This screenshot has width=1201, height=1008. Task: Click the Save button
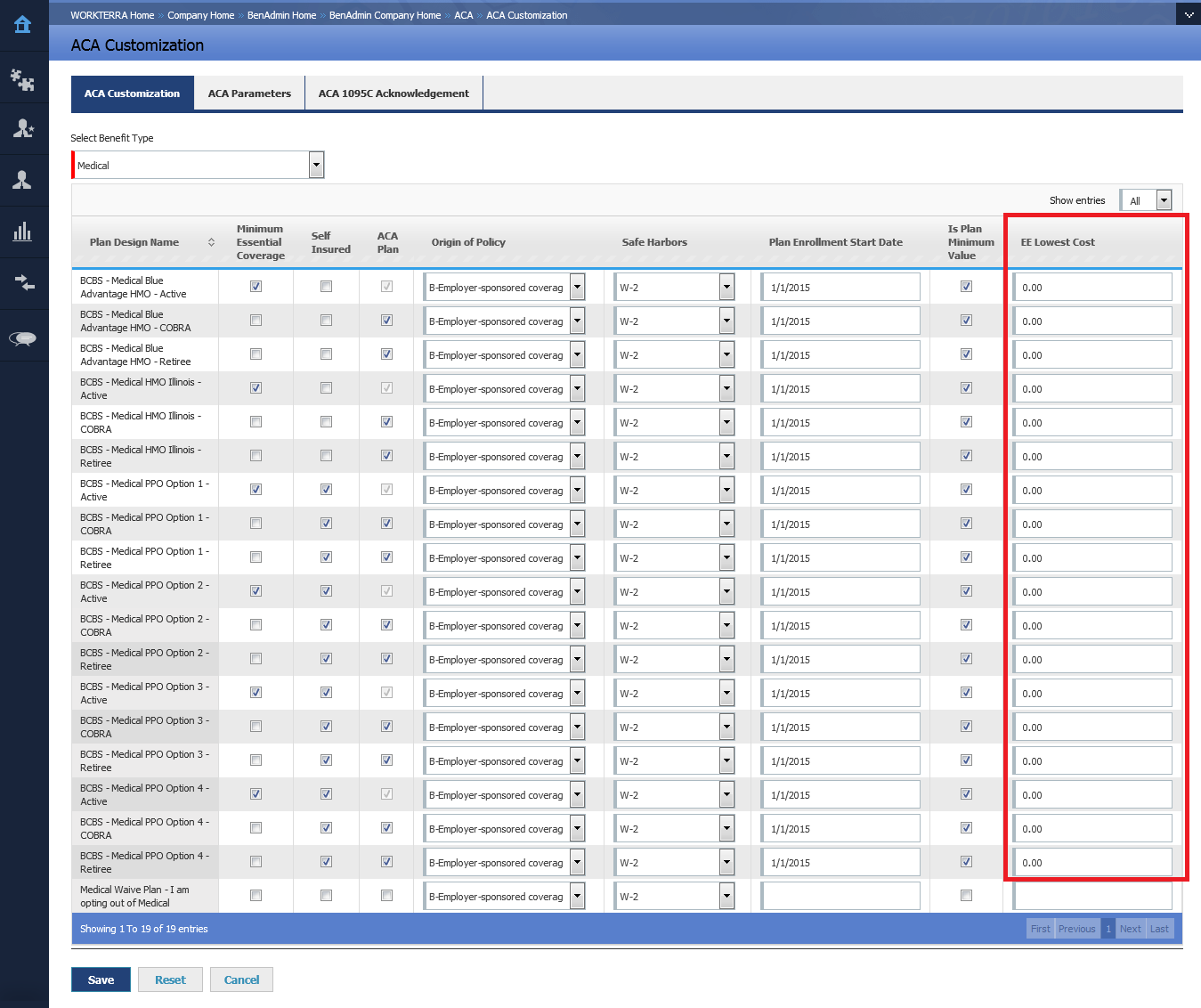coord(101,980)
